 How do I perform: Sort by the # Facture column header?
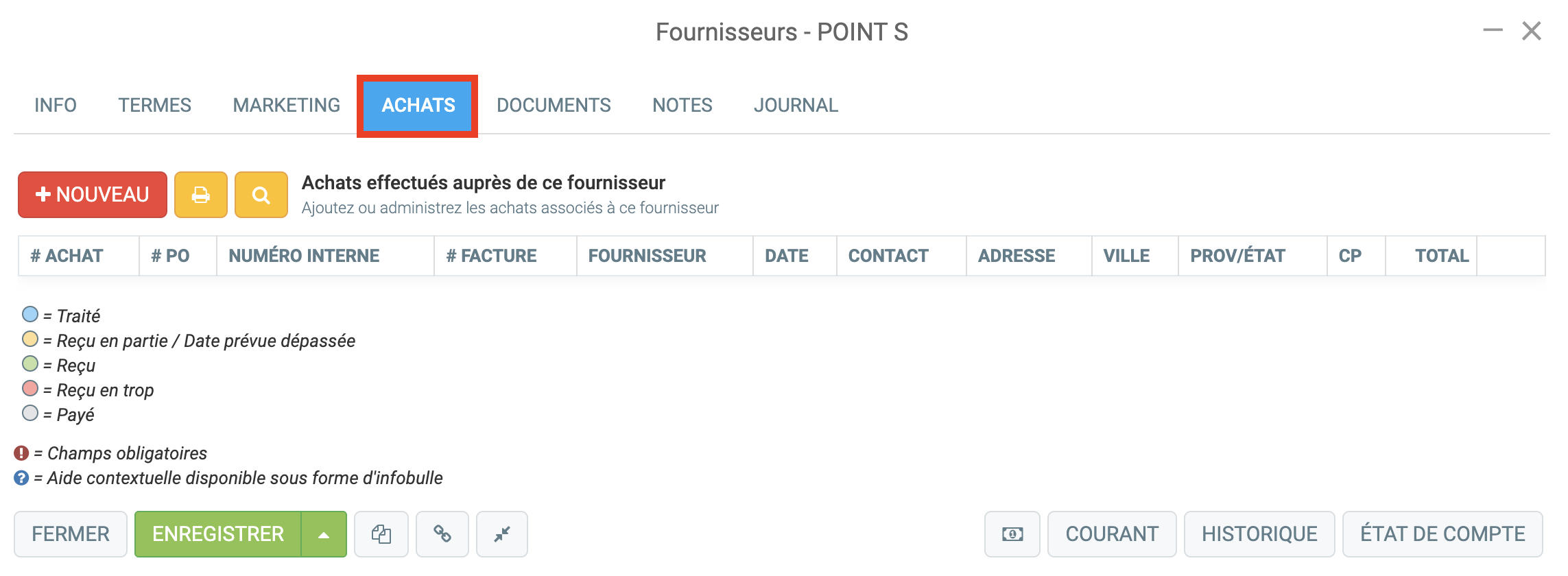491,256
